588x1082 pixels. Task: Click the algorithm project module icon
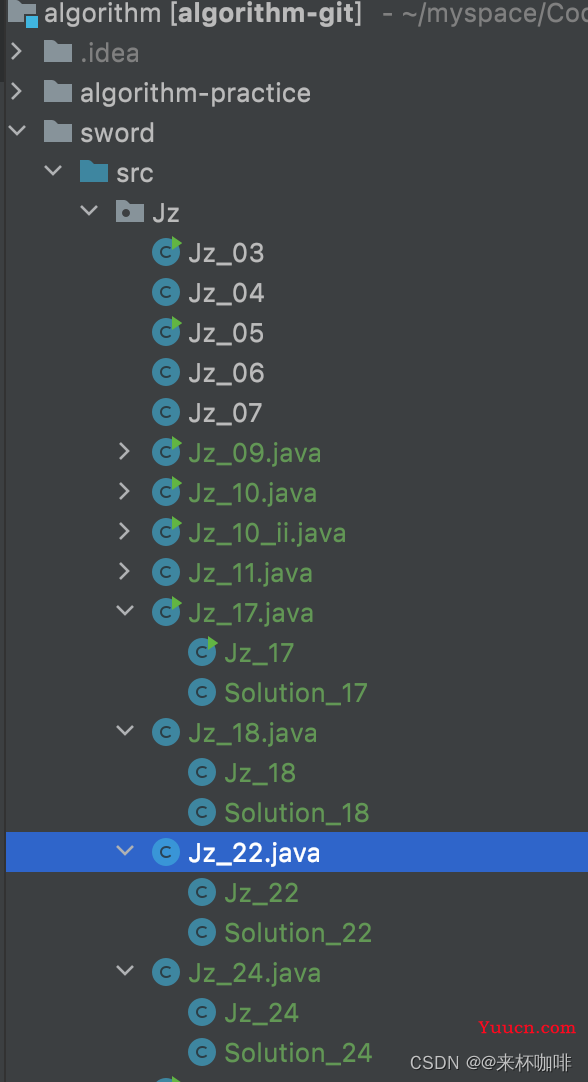pyautogui.click(x=21, y=14)
